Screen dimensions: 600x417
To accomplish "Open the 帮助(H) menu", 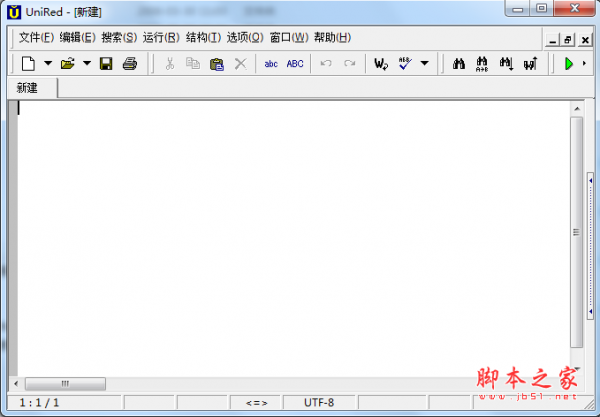I will [x=332, y=37].
